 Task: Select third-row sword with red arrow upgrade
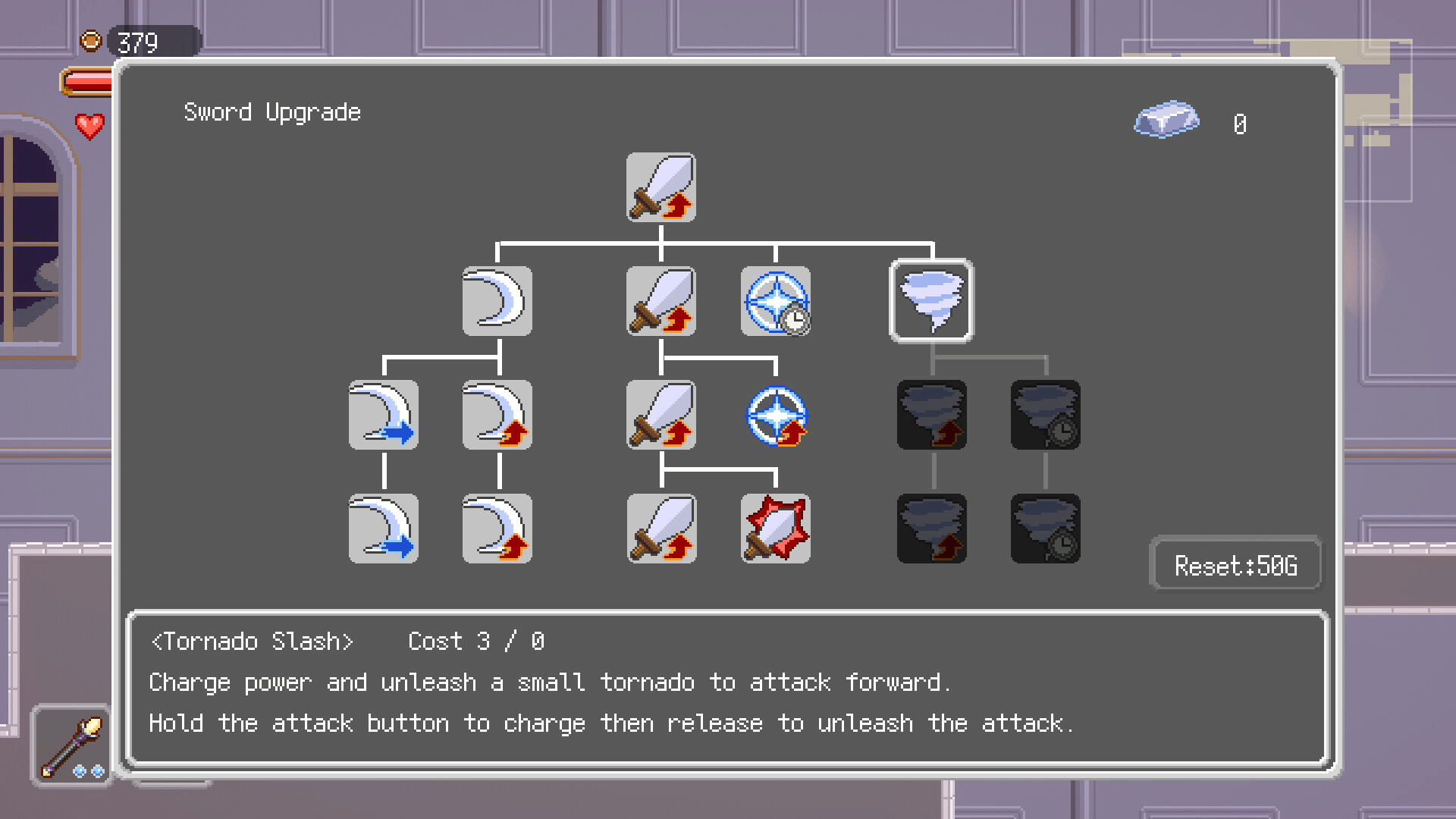click(661, 415)
